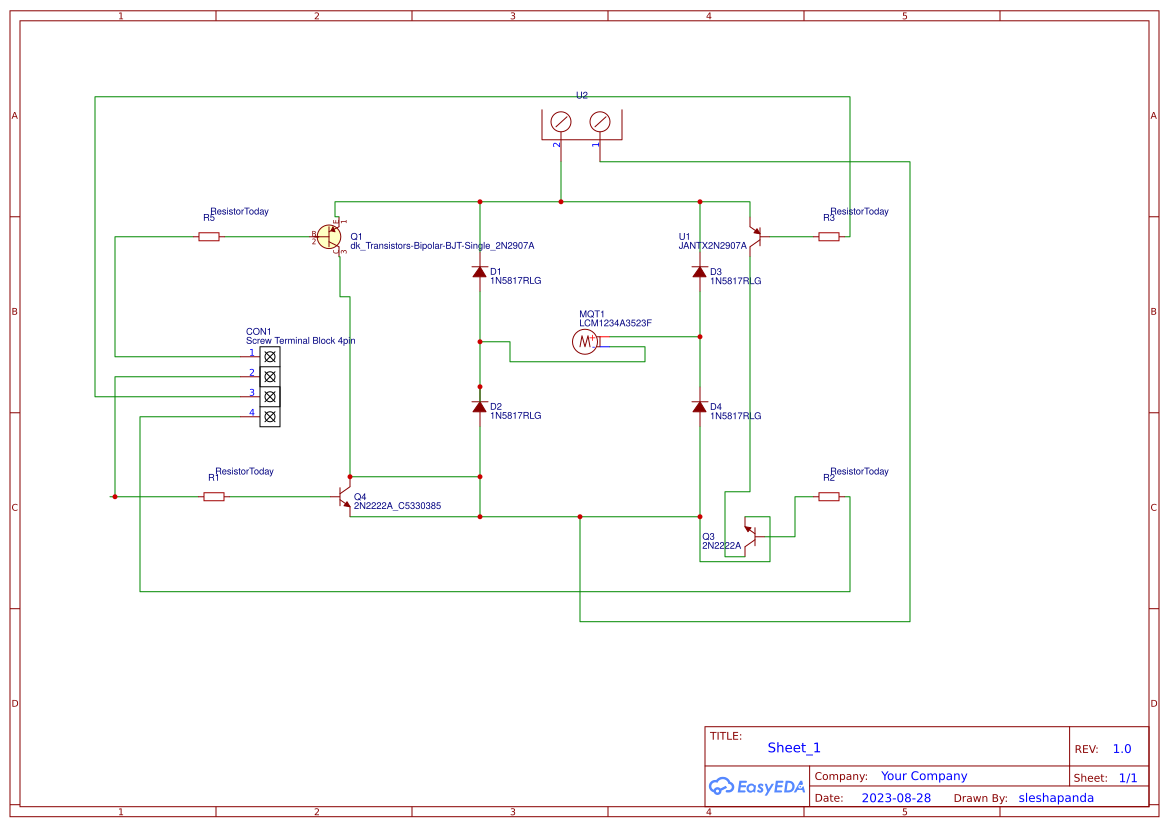This screenshot has width=1169, height=827.
Task: Click U2 connector pin 1 circle
Action: click(600, 122)
